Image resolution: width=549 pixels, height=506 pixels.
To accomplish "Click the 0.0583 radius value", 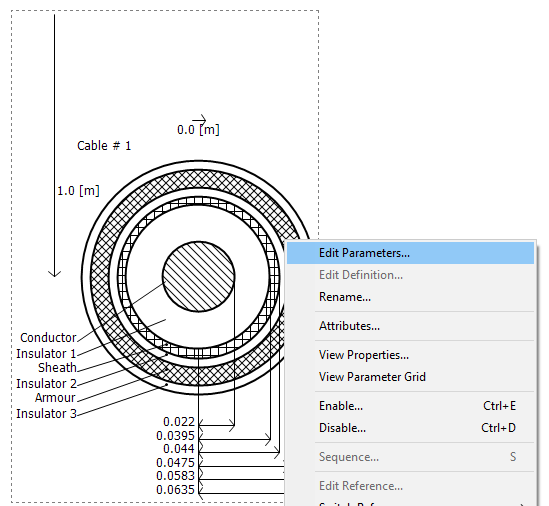I will 175,476.
